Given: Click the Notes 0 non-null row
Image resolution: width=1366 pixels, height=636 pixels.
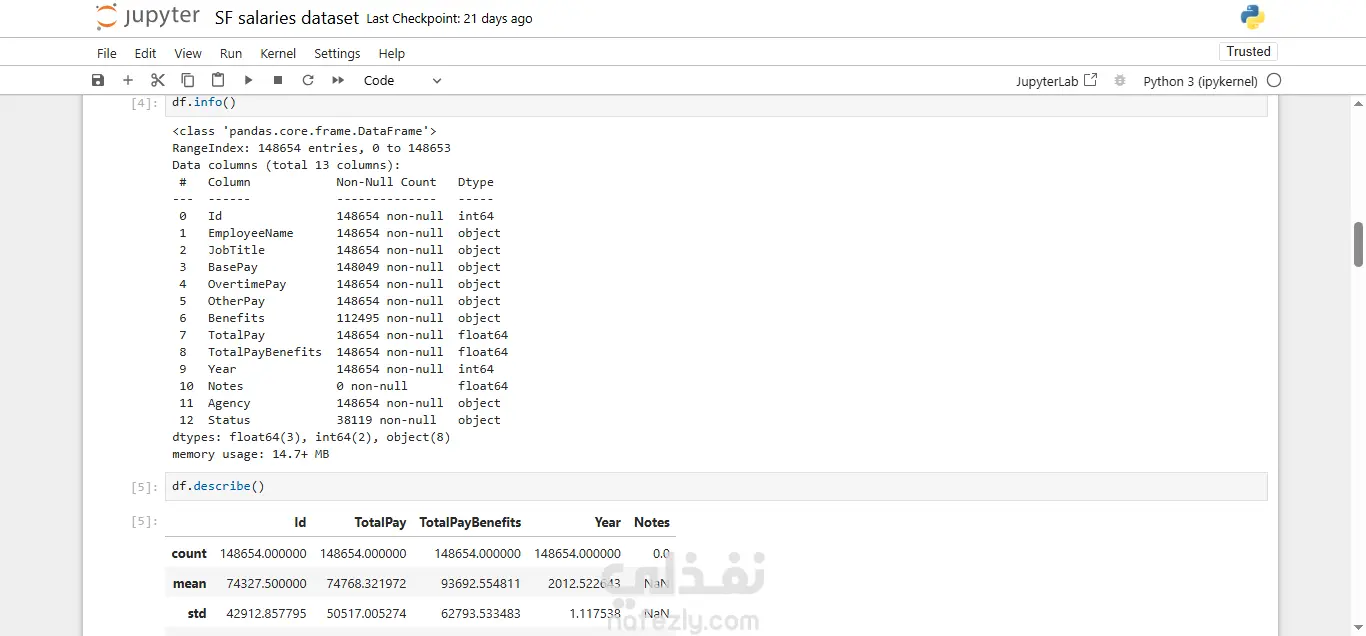Looking at the screenshot, I should pos(343,386).
